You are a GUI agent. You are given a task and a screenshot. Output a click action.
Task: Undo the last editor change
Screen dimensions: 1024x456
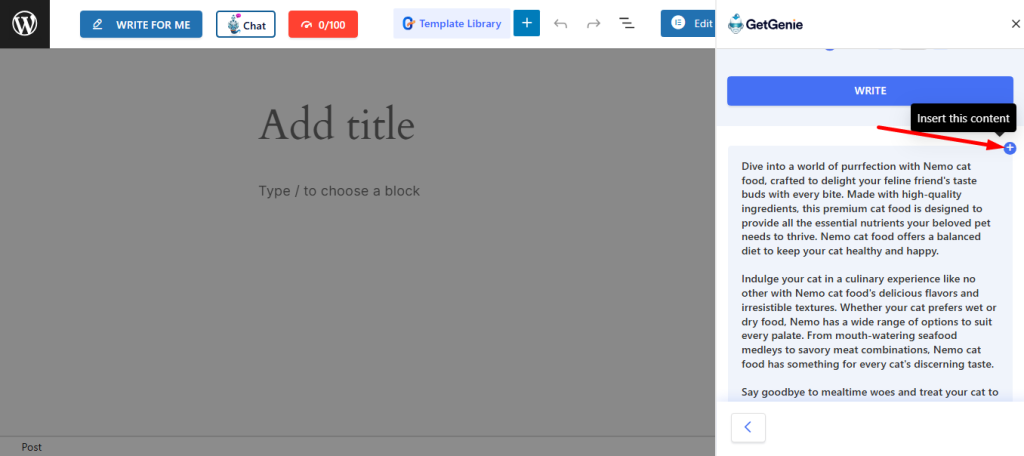[x=560, y=24]
